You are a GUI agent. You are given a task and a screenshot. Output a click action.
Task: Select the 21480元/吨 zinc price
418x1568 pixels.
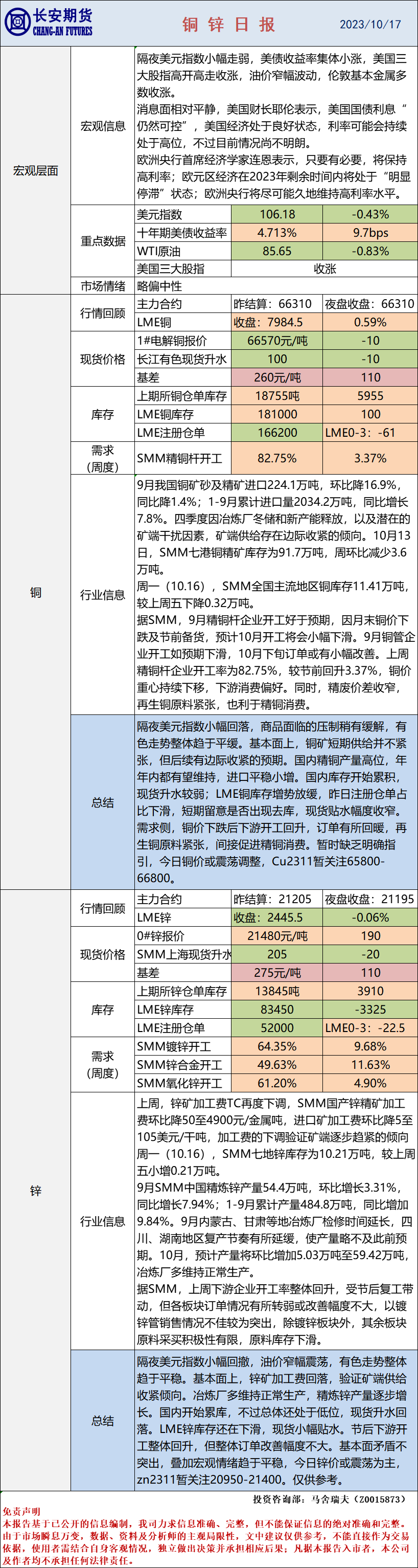(x=277, y=935)
